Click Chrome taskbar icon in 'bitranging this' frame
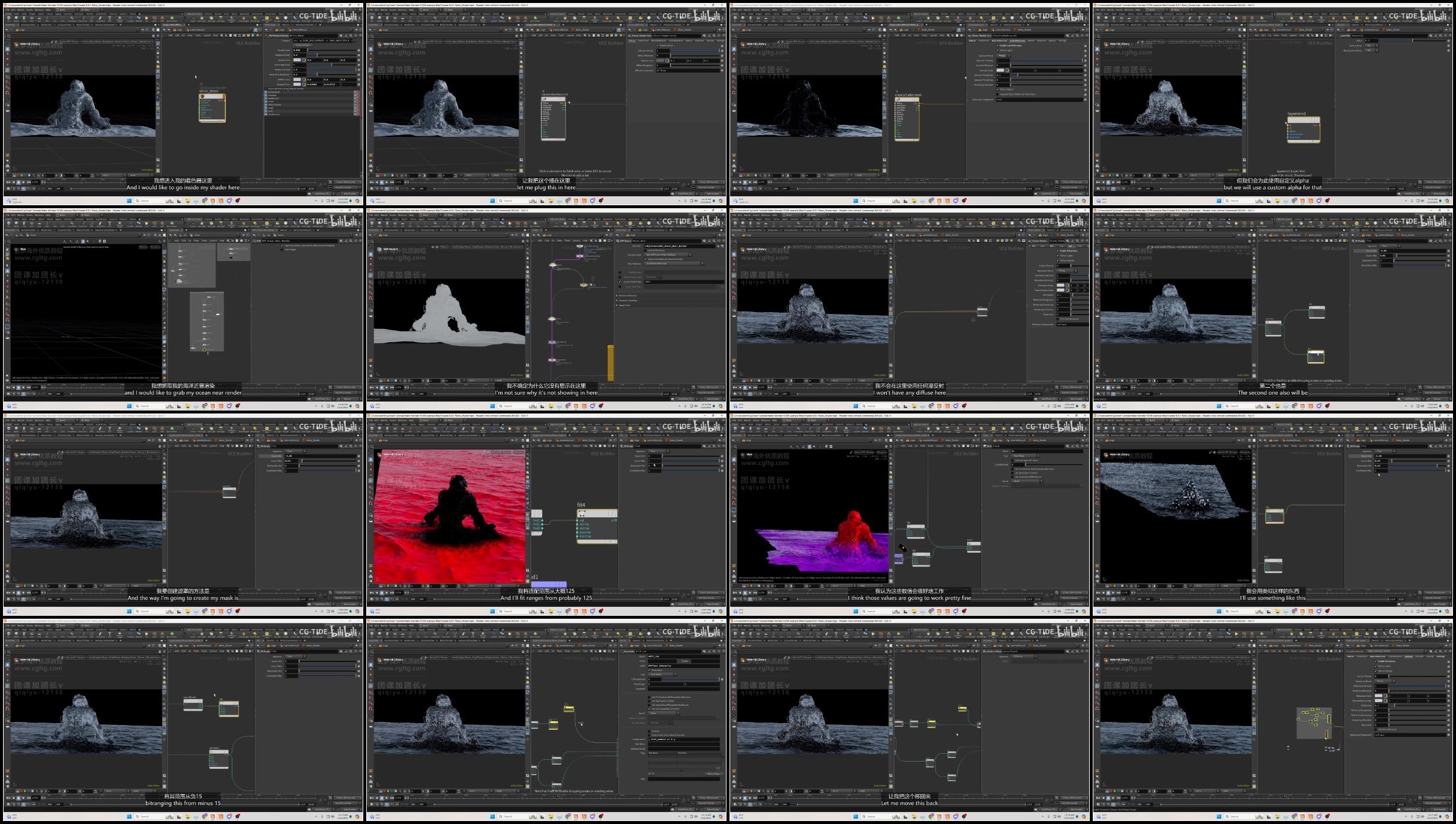 205,816
